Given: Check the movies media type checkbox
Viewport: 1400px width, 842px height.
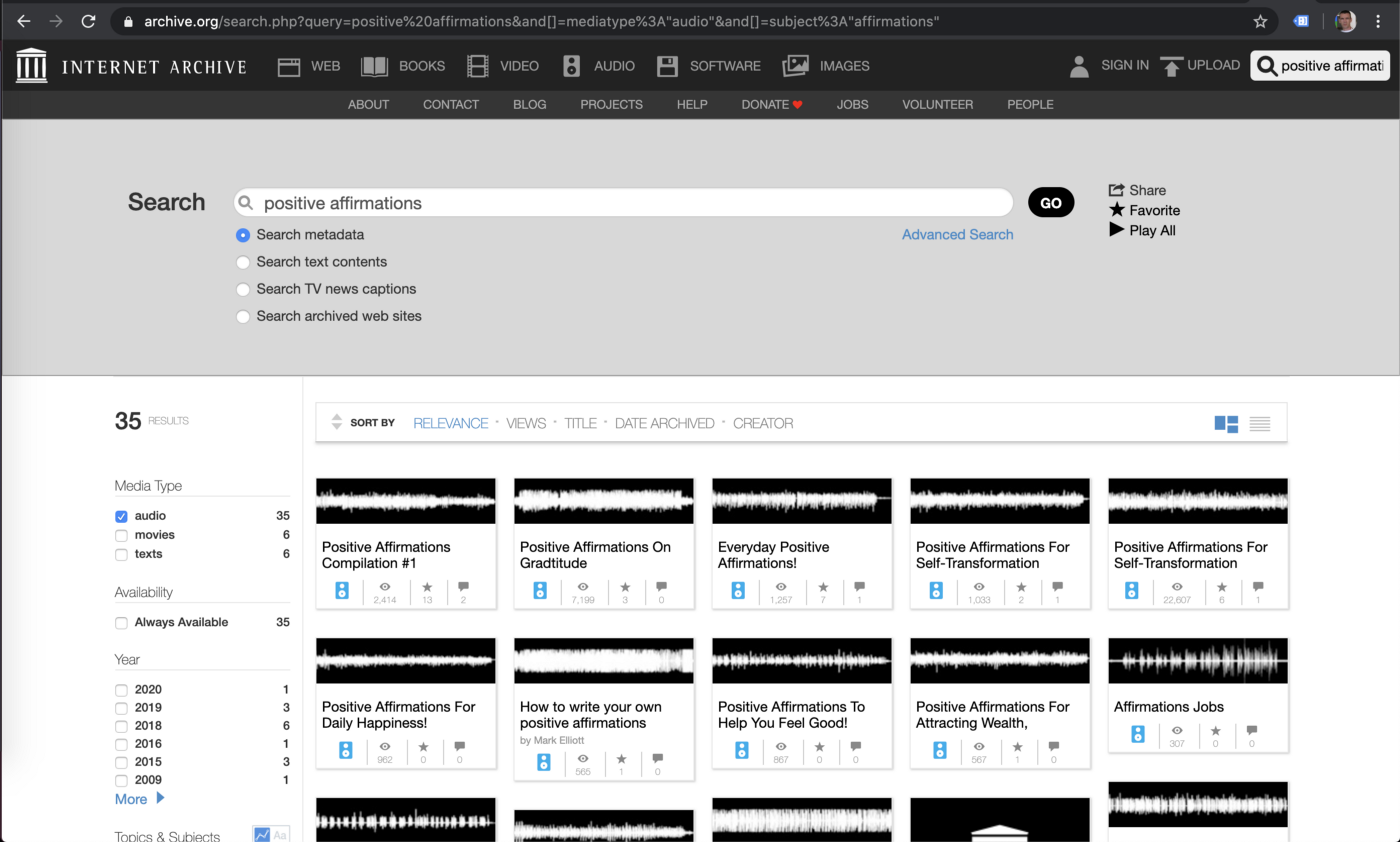Looking at the screenshot, I should [x=122, y=535].
